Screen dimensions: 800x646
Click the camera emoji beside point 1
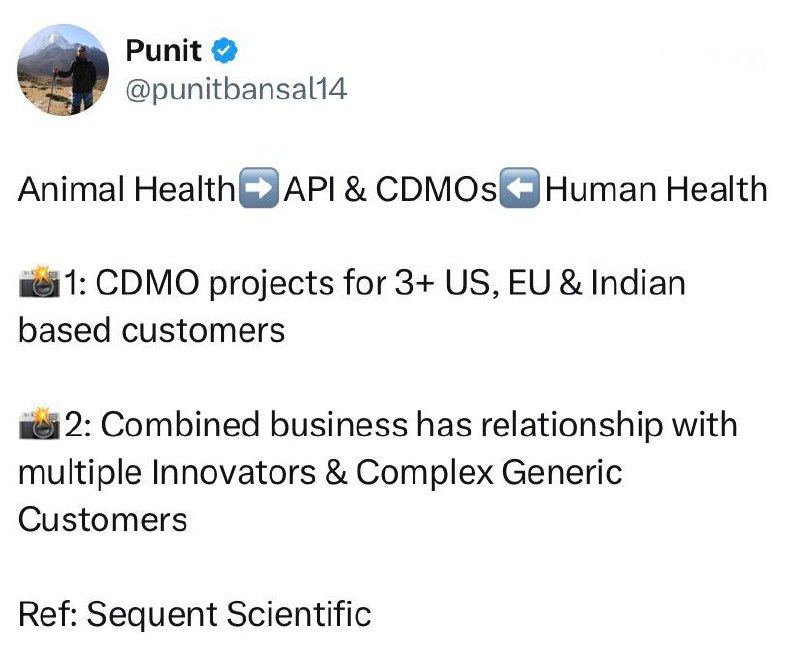39,284
